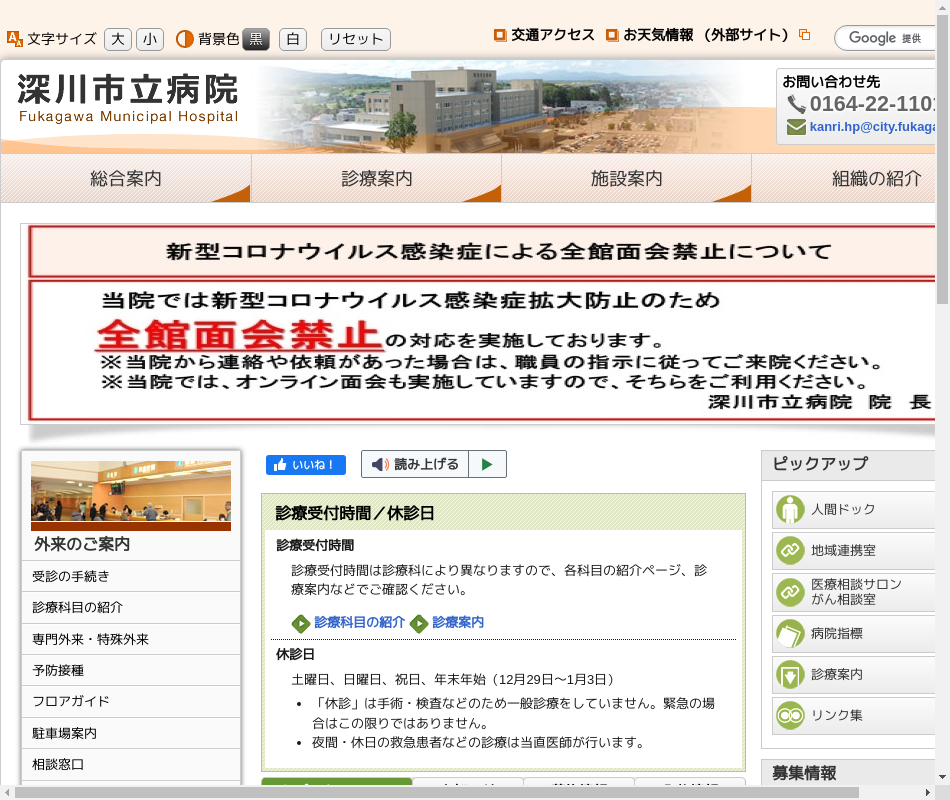
Task: Click the Facebook いいね! thumbs-up button
Action: point(305,465)
